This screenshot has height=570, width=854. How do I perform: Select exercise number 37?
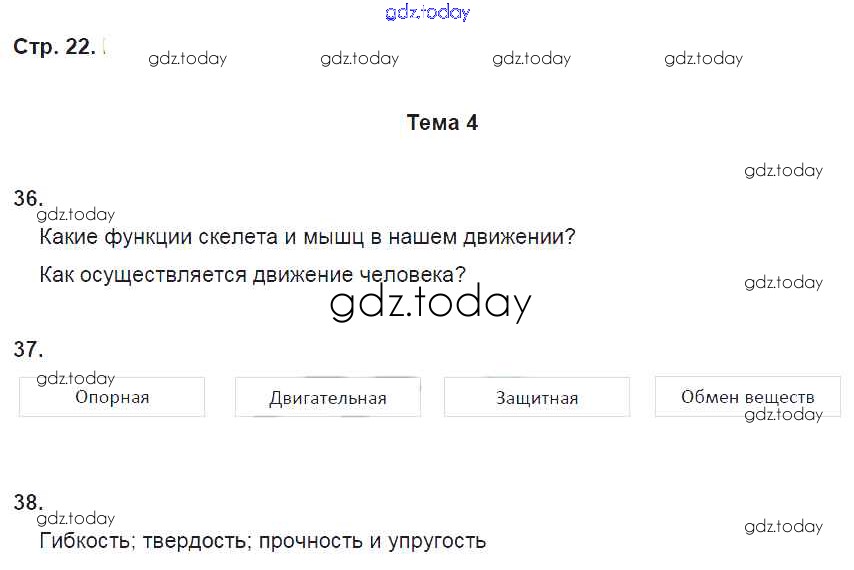click(x=28, y=350)
